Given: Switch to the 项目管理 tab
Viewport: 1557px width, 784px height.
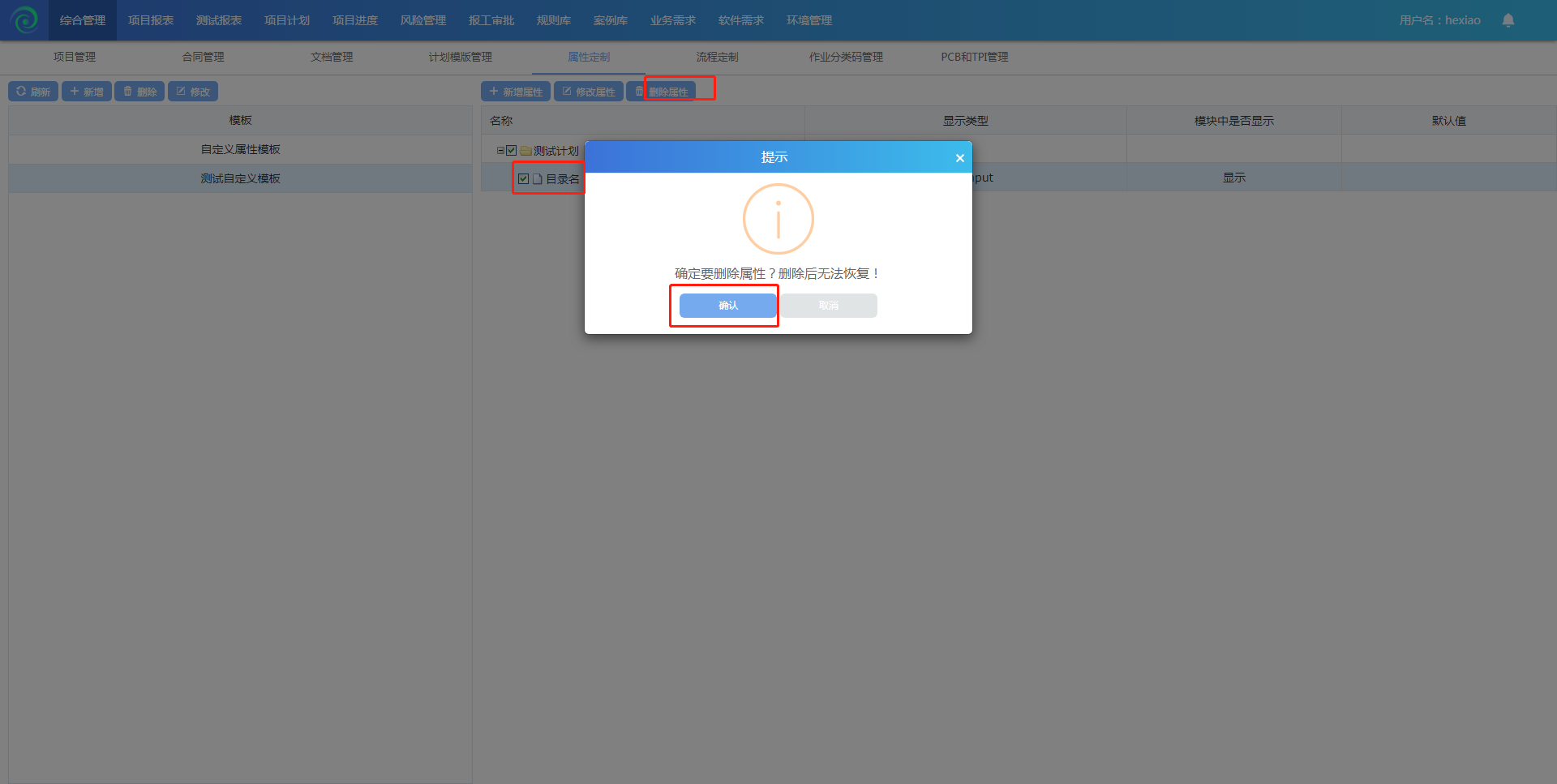Looking at the screenshot, I should [75, 57].
